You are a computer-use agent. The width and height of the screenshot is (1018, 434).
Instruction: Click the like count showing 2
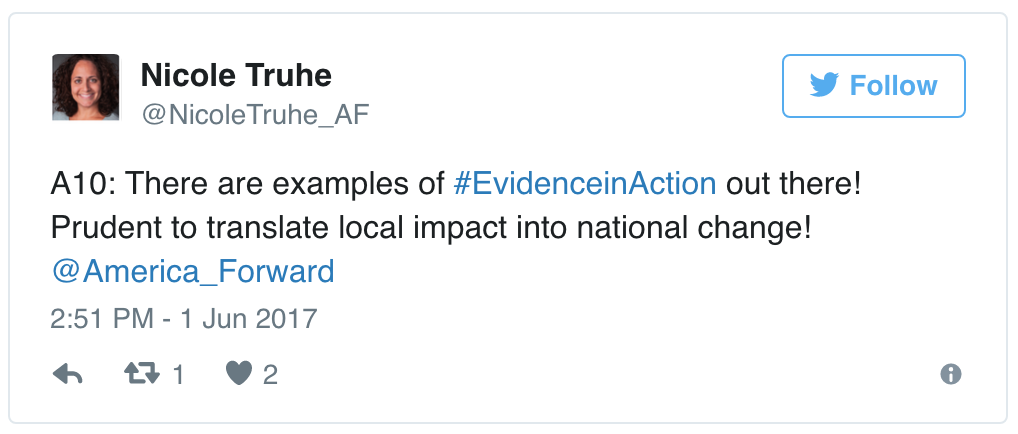click(x=270, y=375)
